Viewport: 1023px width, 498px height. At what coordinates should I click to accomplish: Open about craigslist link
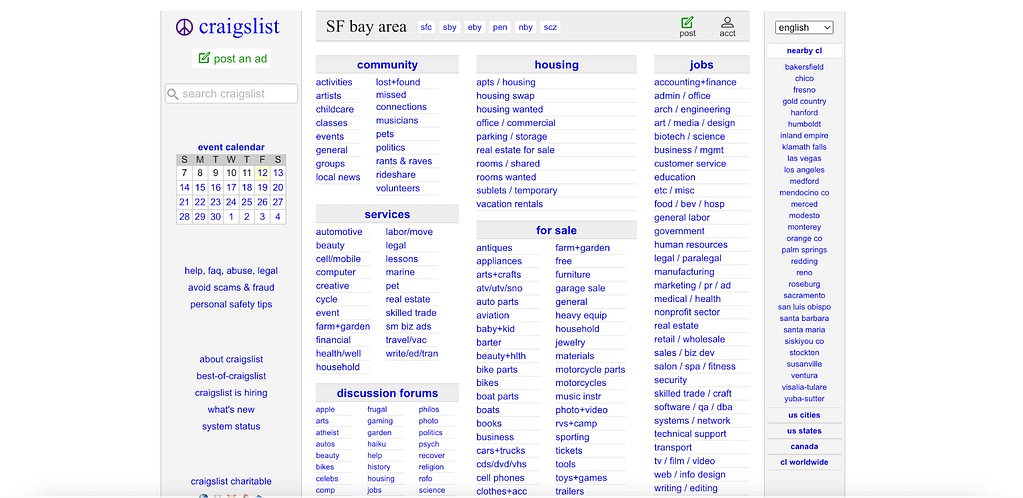(x=231, y=359)
